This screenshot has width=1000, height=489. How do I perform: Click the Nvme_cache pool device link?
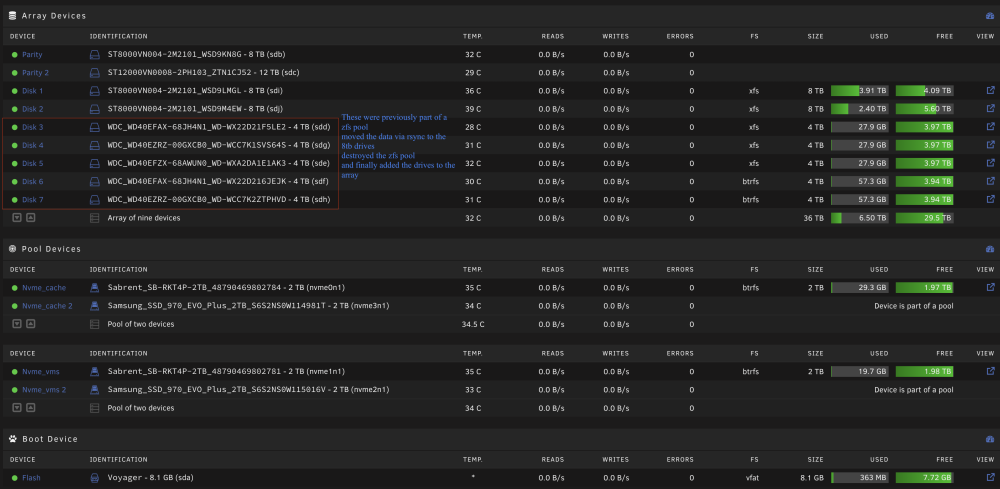pyautogui.click(x=43, y=288)
